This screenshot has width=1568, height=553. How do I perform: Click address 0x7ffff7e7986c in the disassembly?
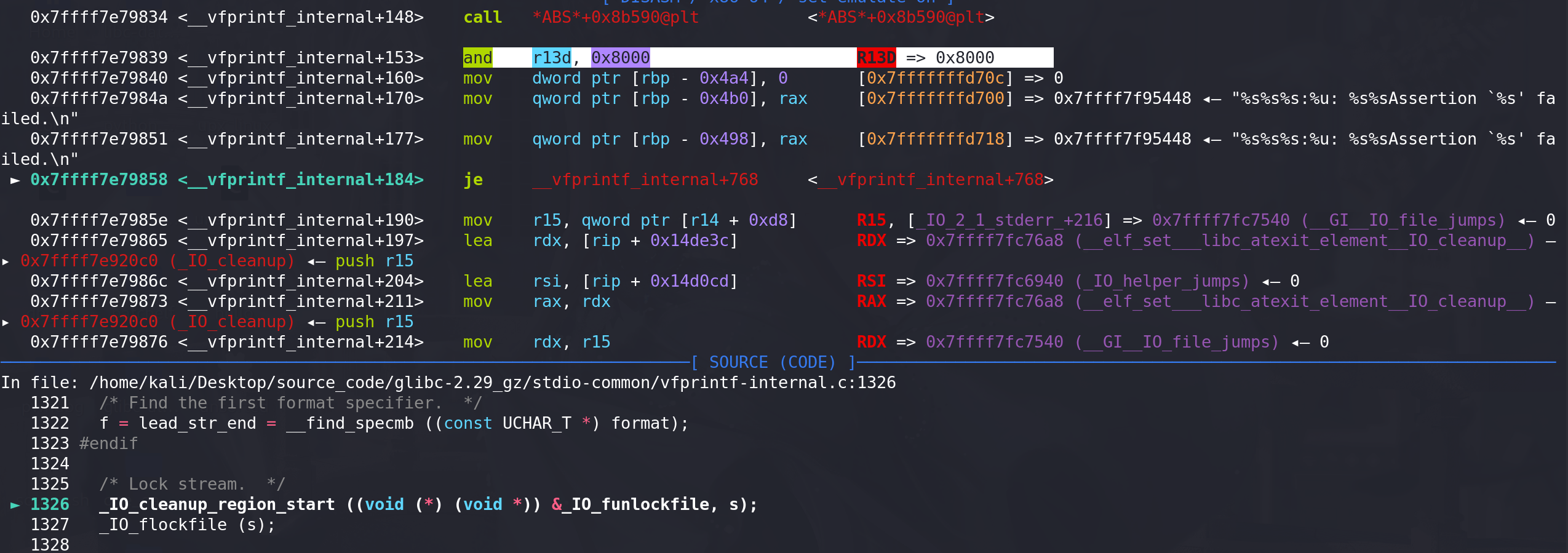coord(99,281)
